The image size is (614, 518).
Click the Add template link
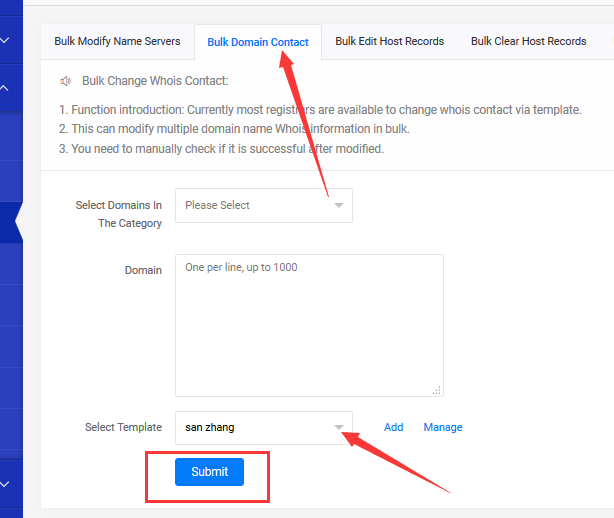[x=394, y=427]
